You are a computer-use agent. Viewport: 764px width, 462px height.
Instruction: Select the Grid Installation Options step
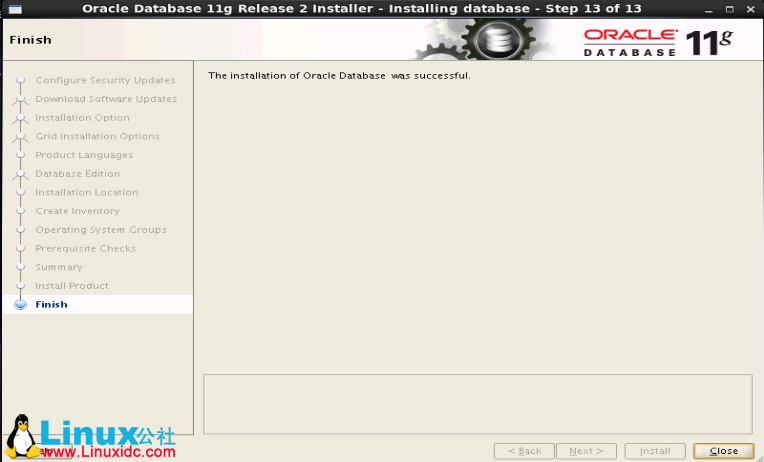pyautogui.click(x=97, y=136)
